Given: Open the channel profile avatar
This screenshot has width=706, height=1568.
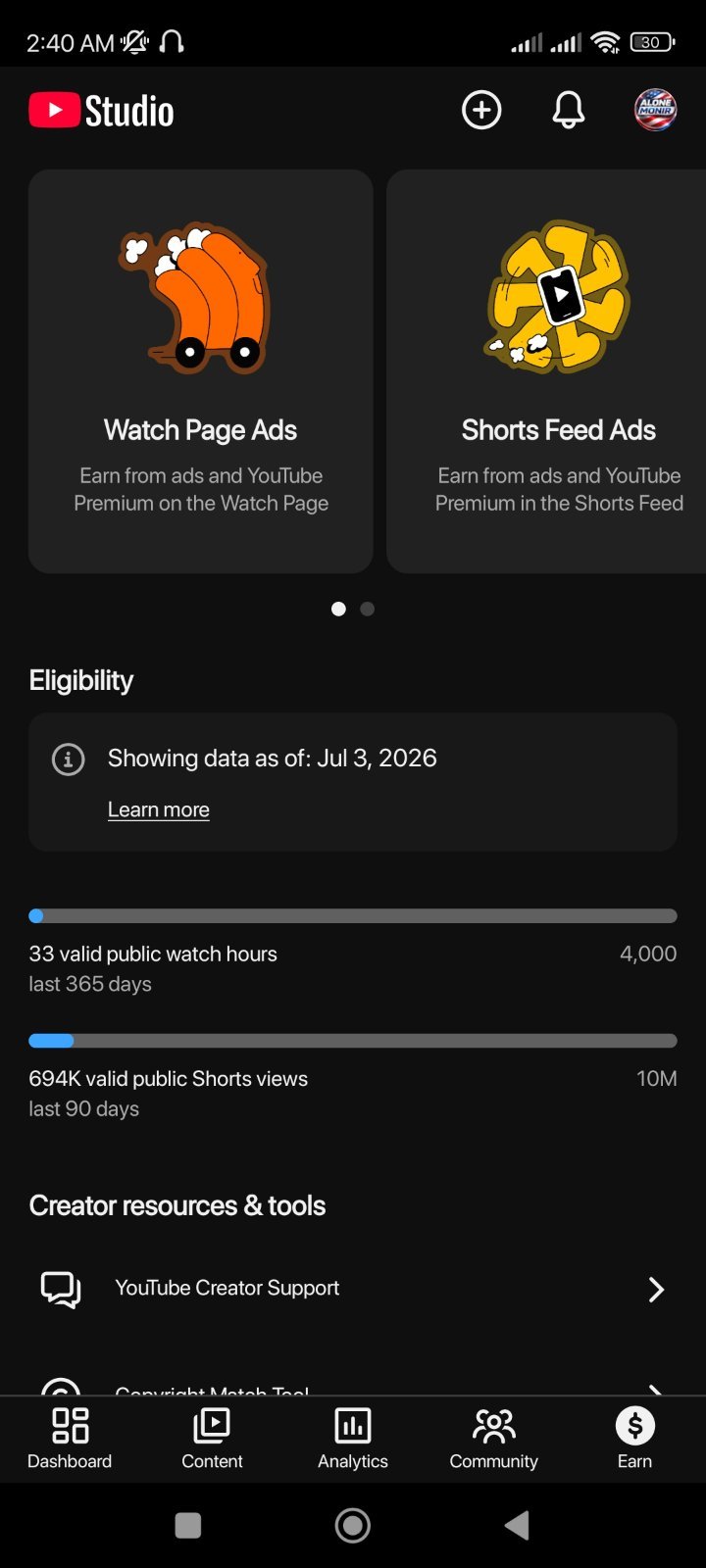Looking at the screenshot, I should point(656,110).
